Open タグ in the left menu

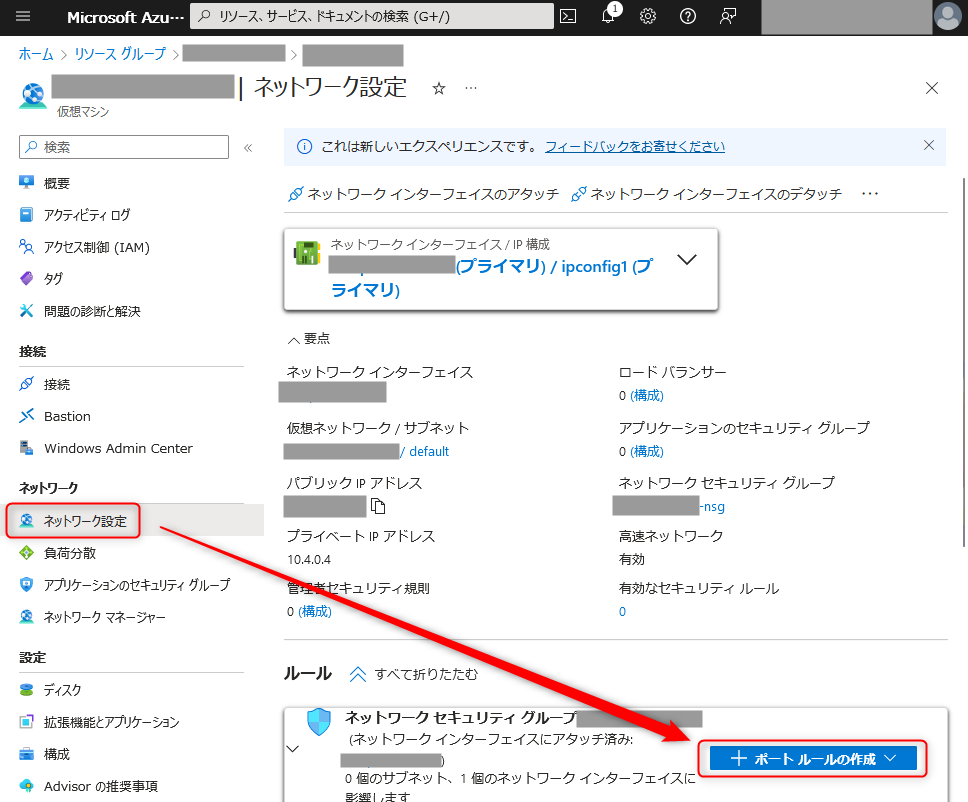click(41, 278)
